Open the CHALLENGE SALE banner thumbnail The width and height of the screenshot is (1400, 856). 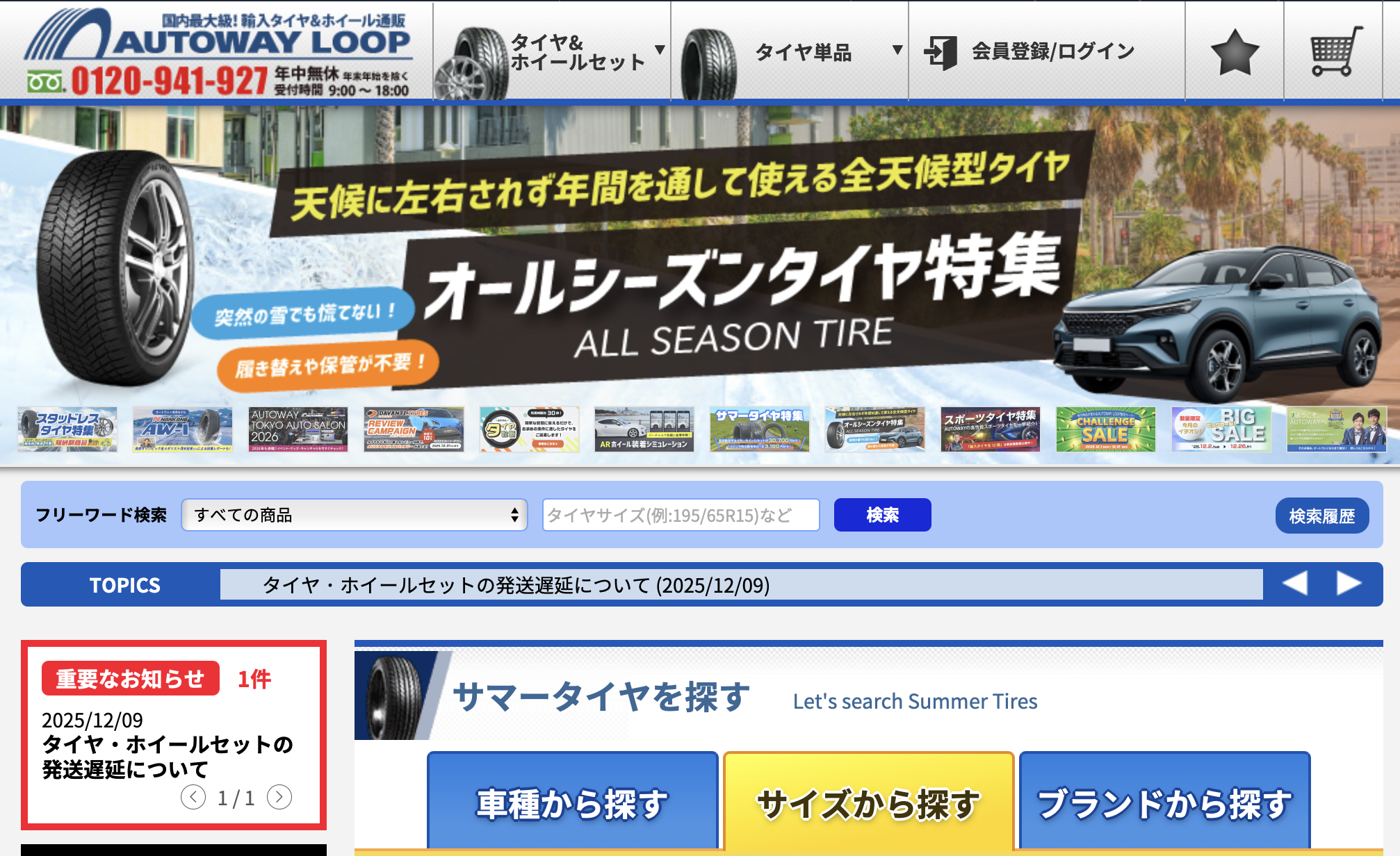pos(1105,429)
